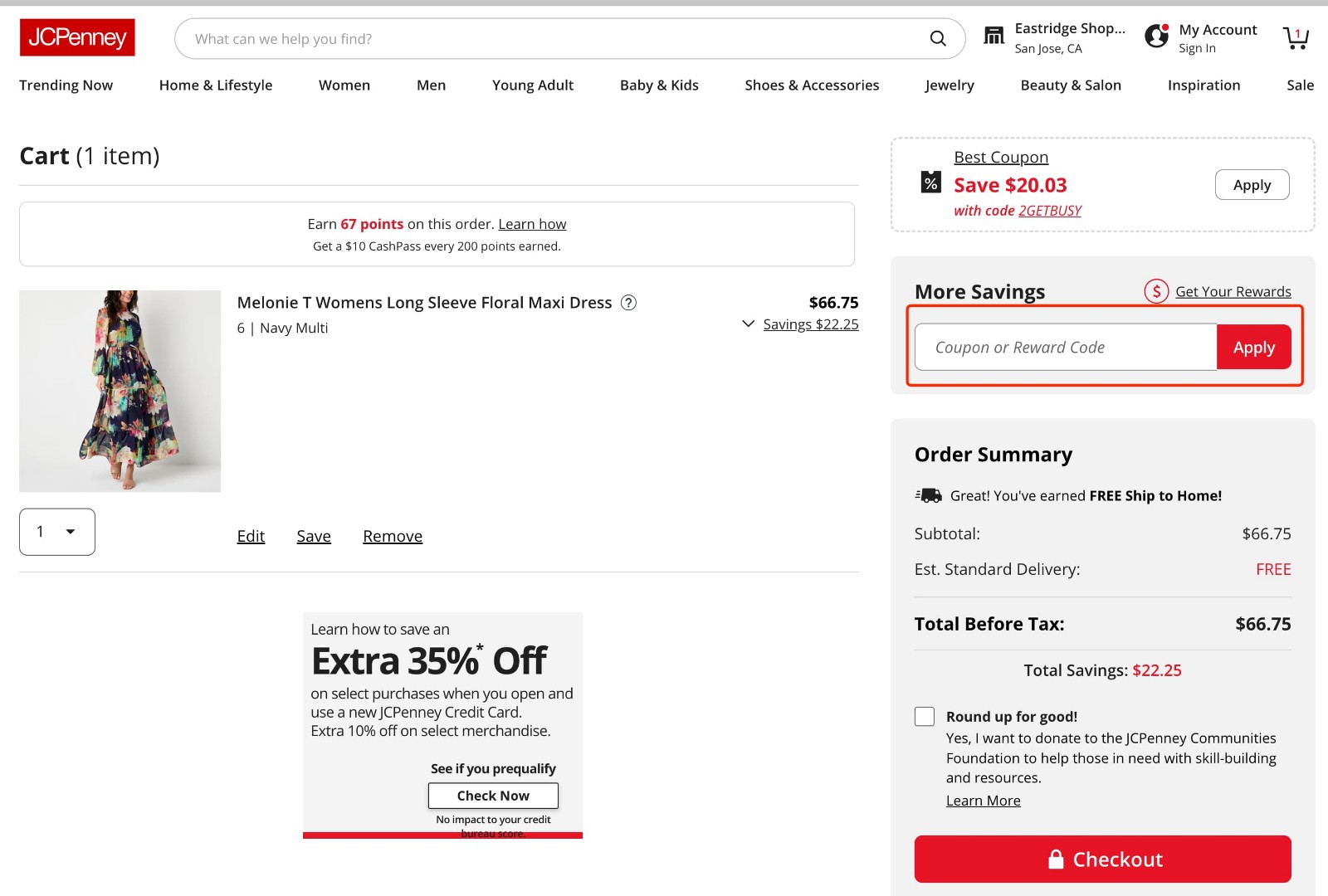Click Check Now to prequalify for credit card
The width and height of the screenshot is (1328, 896).
point(492,795)
